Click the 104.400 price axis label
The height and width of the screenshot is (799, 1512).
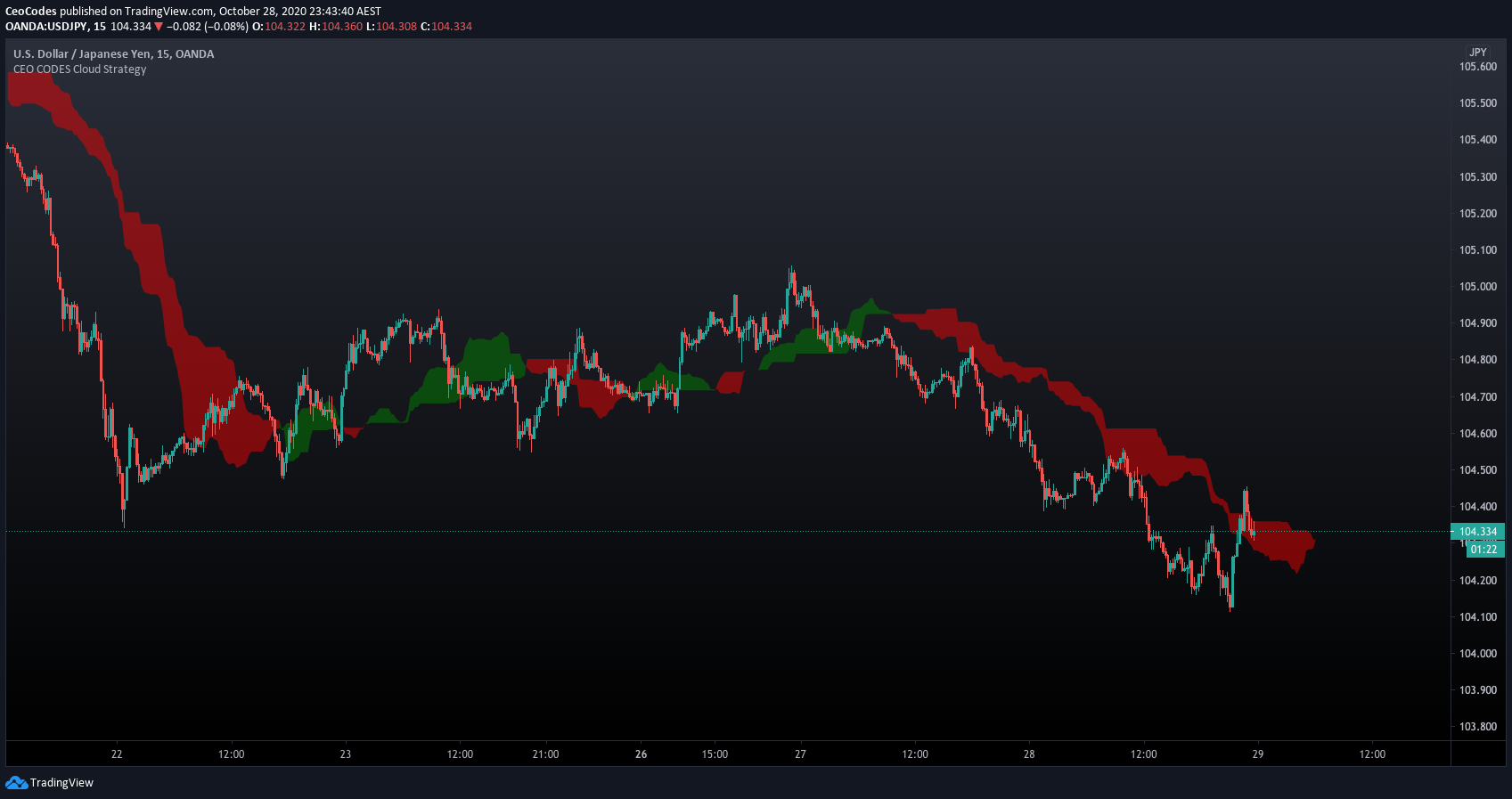pos(1478,507)
